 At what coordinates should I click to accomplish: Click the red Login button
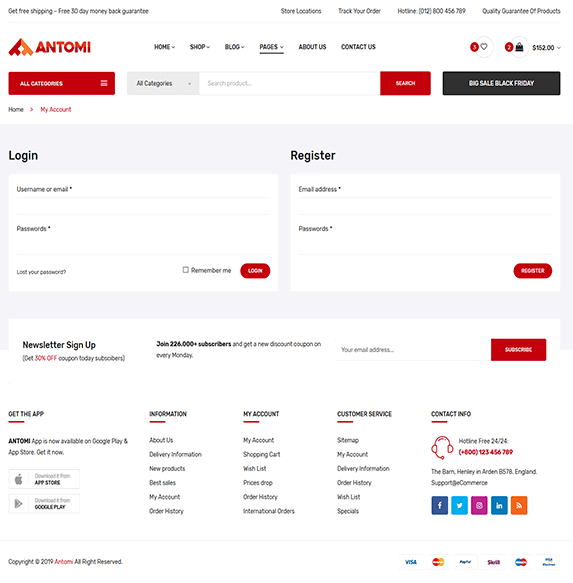coord(255,271)
